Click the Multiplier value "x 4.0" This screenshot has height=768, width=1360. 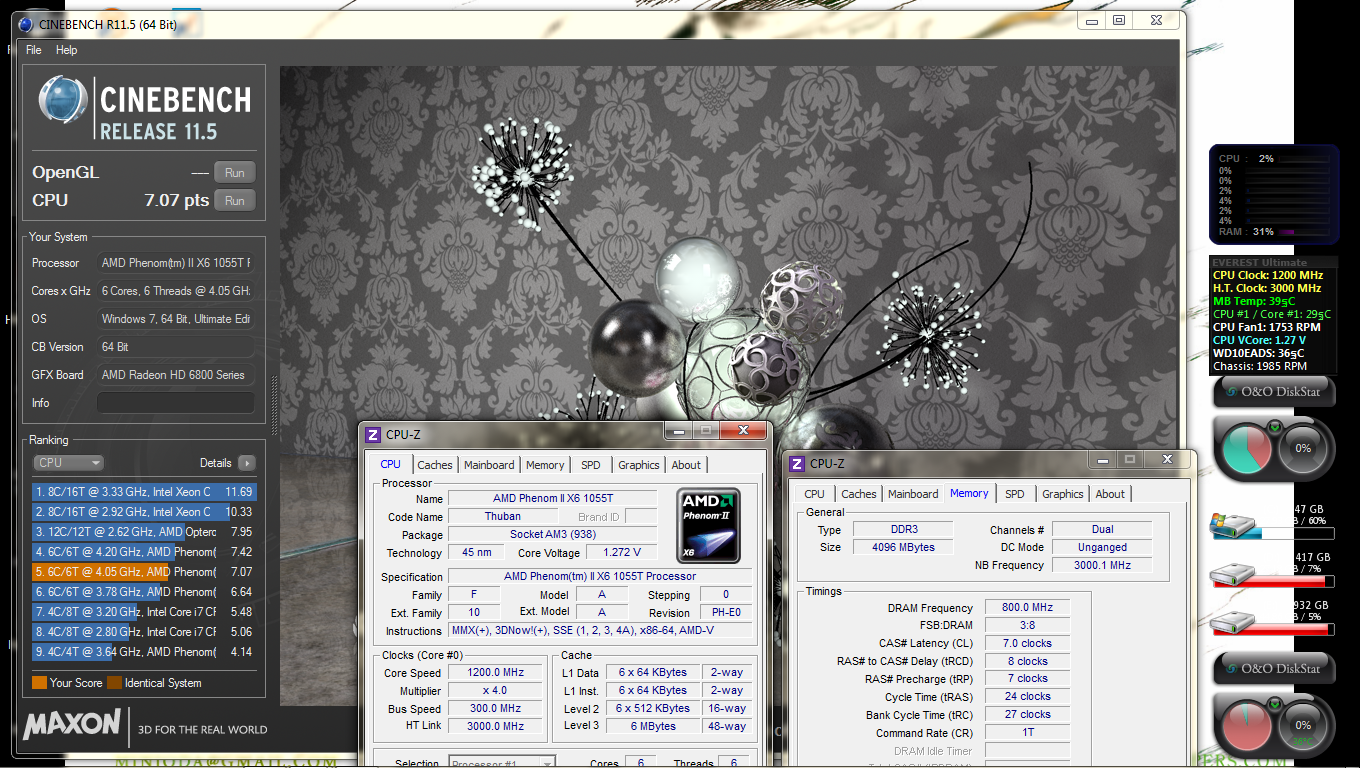point(496,691)
